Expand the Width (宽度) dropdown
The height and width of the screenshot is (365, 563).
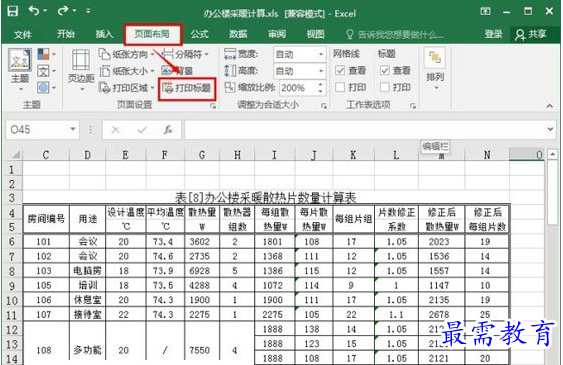coord(321,55)
